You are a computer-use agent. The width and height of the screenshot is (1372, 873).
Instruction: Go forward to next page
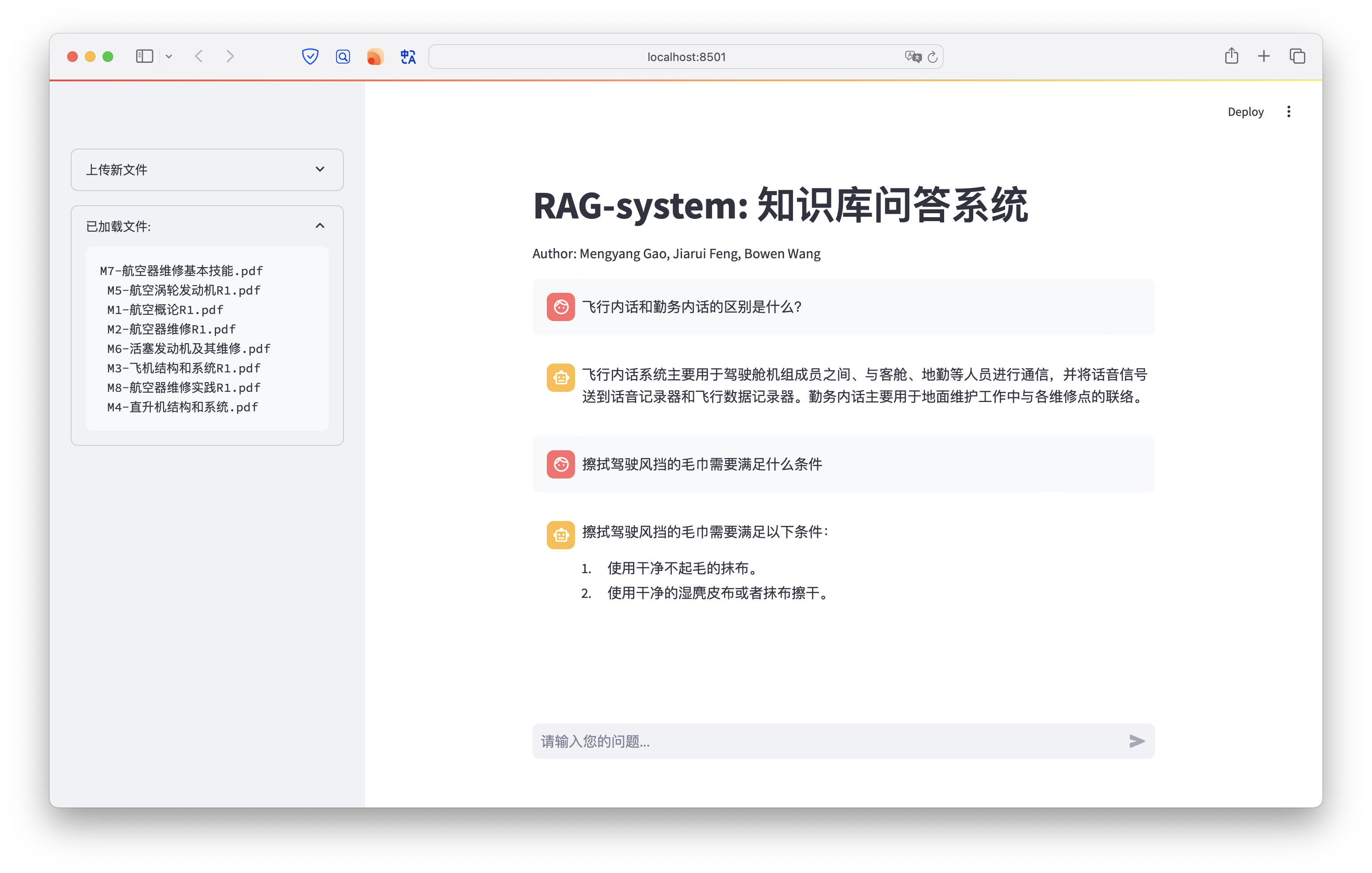tap(230, 56)
